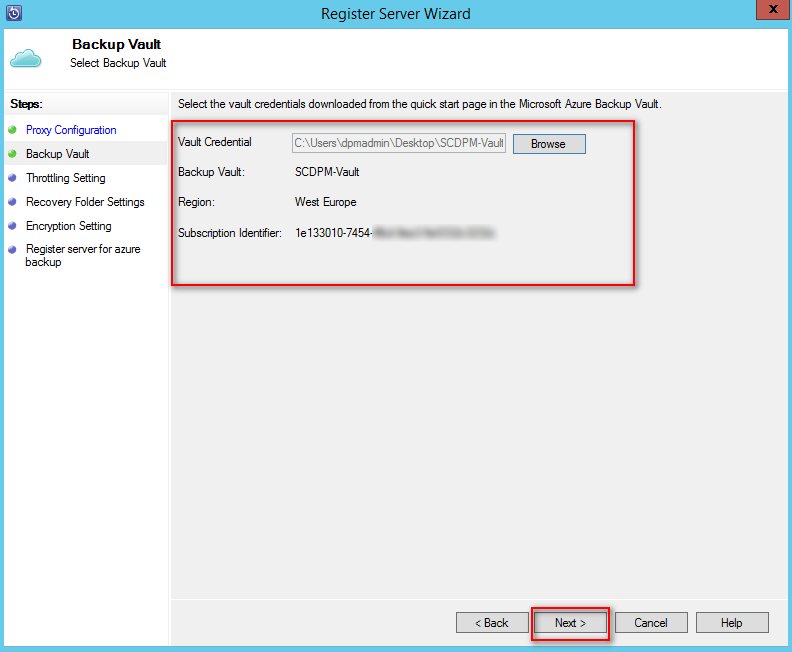Click the cloud Backup Vault header icon

[x=25, y=59]
